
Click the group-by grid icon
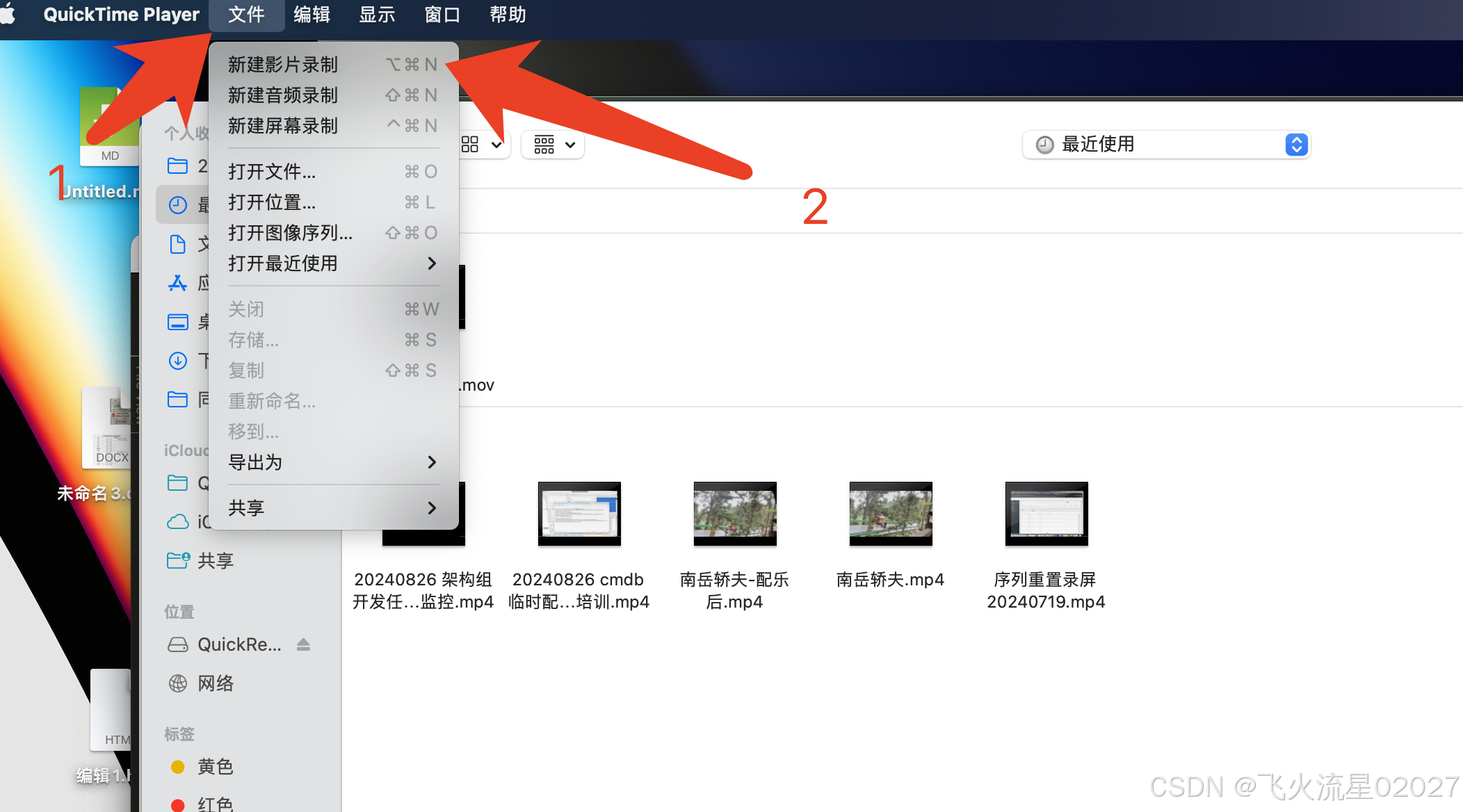(x=544, y=145)
